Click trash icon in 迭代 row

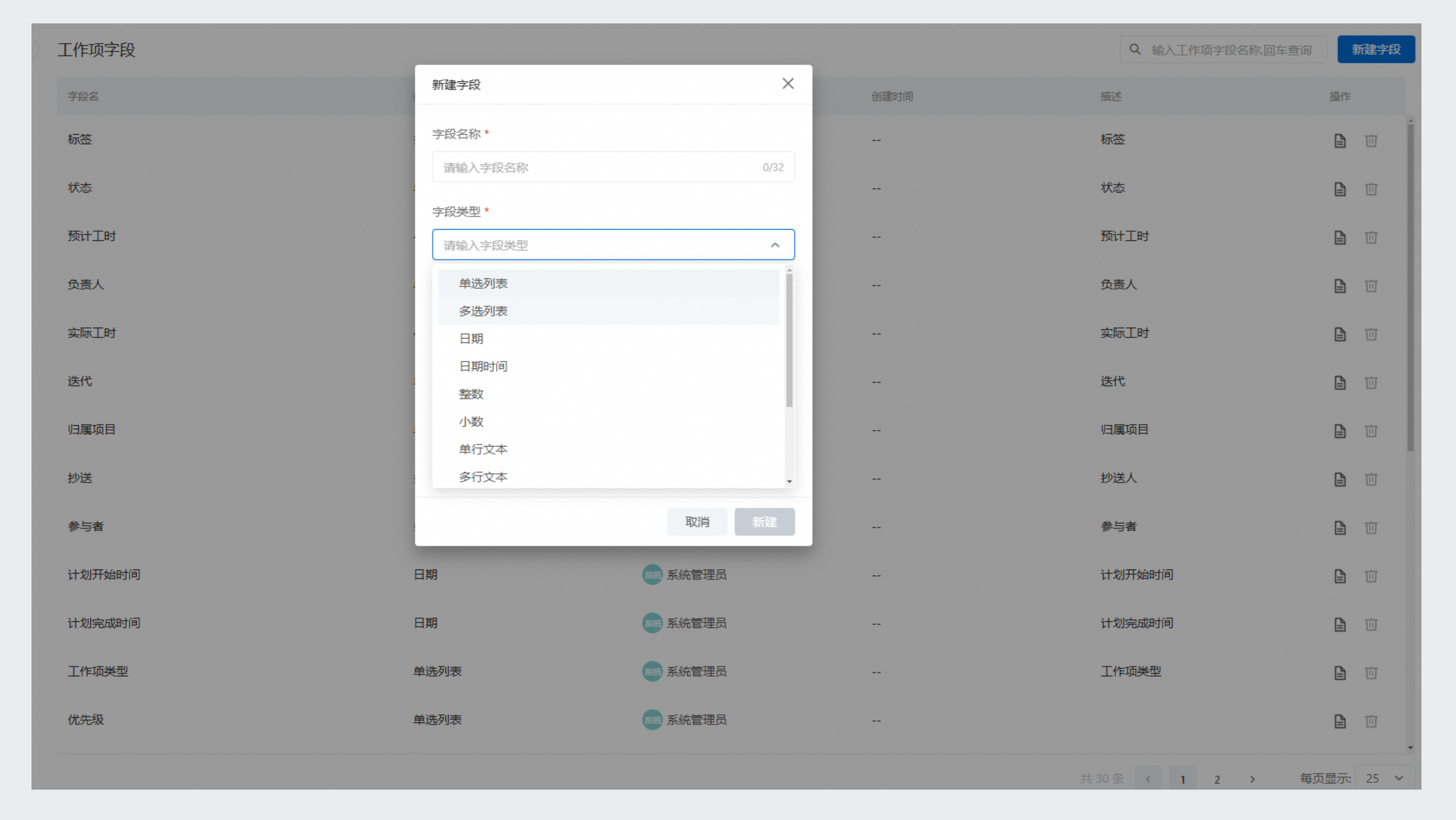1371,383
